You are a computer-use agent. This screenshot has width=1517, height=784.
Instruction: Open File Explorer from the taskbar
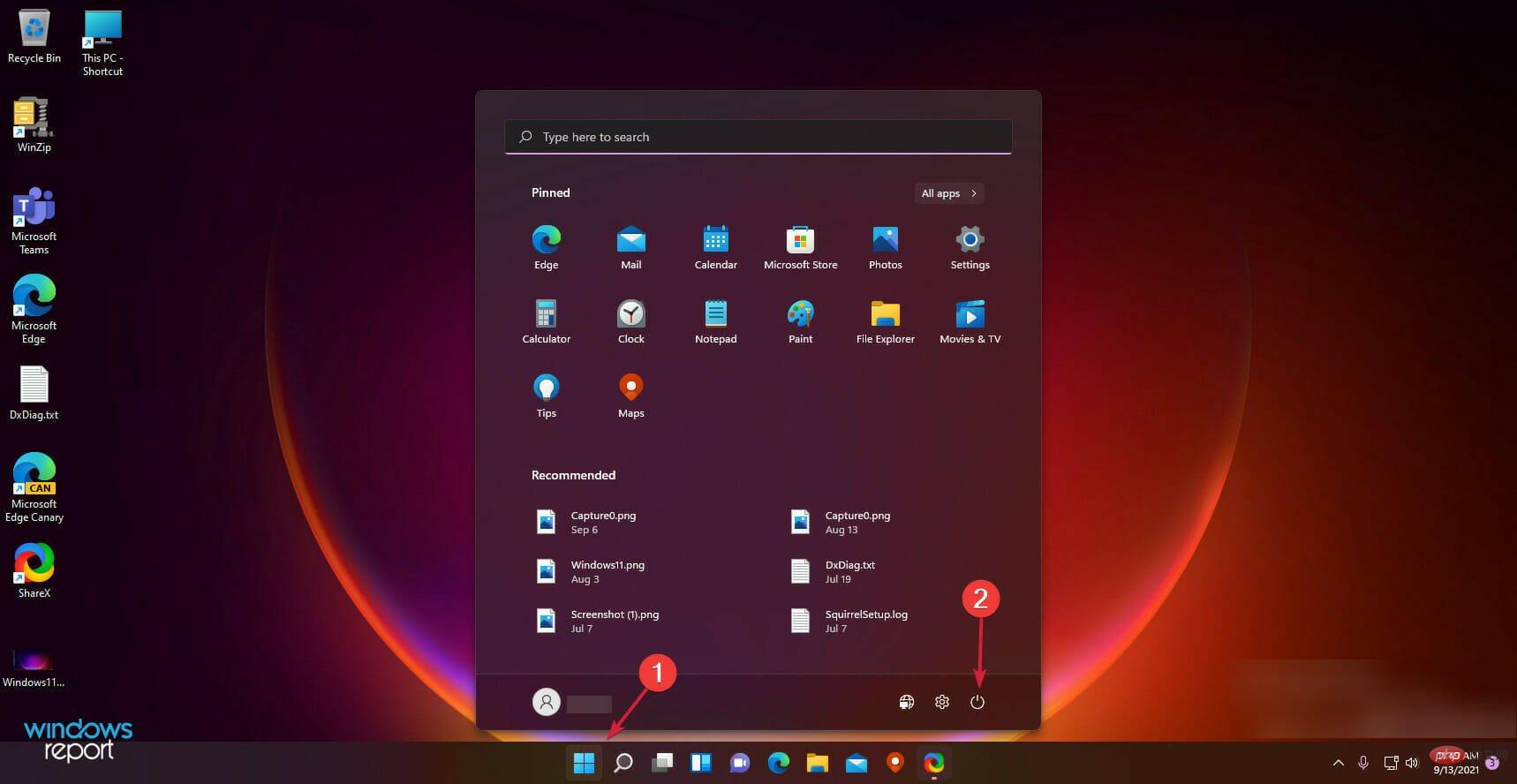coord(818,763)
